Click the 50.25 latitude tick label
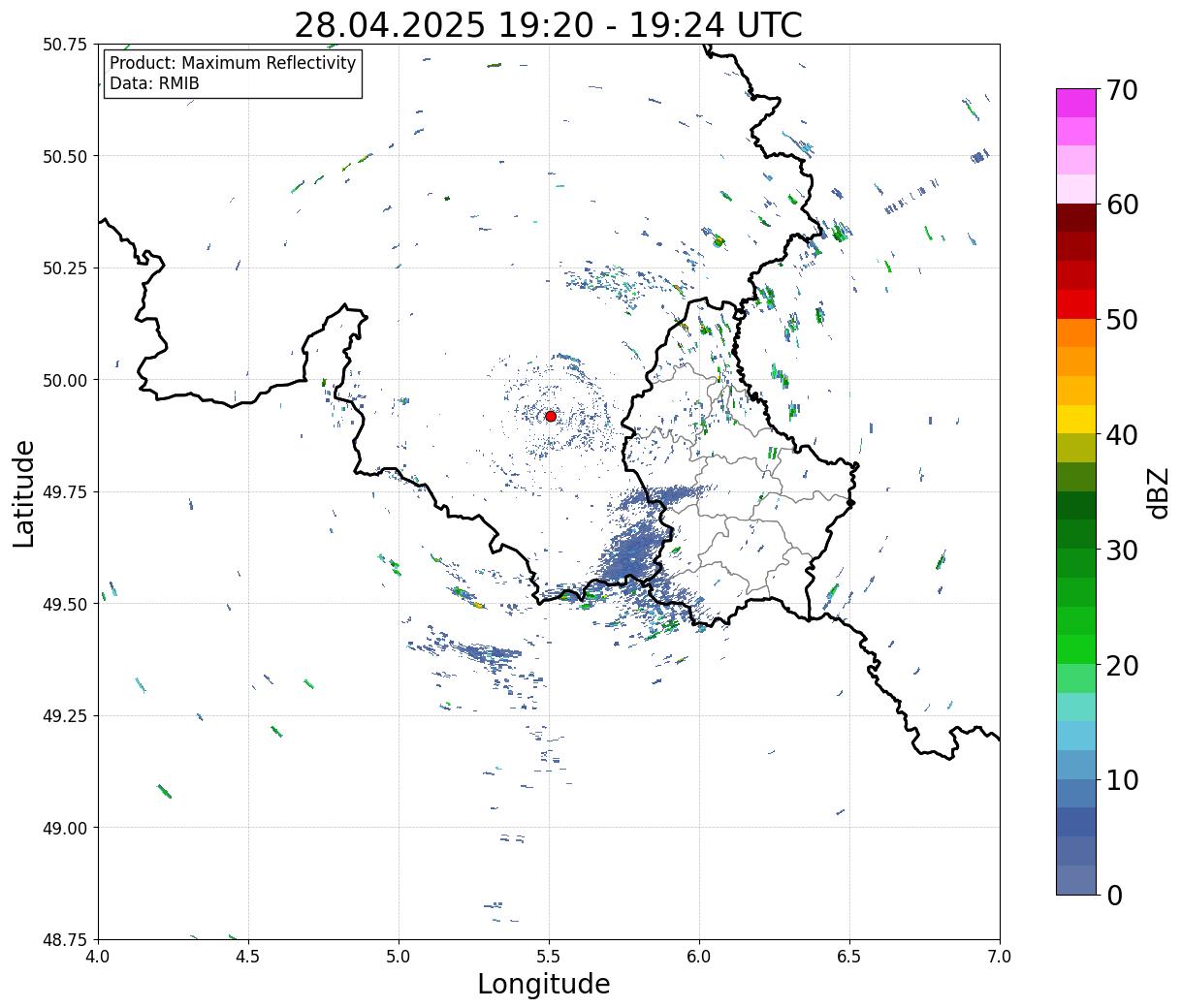Image resolution: width=1182 pixels, height=1008 pixels. pos(65,268)
